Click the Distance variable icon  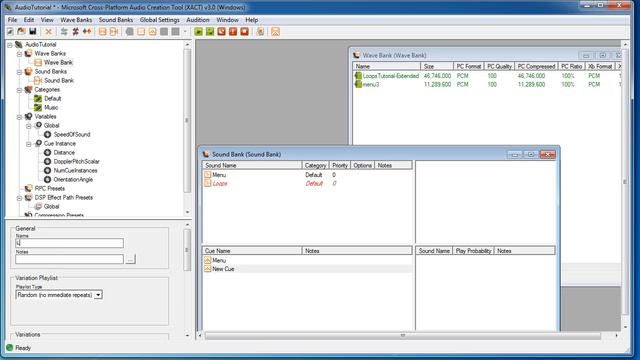tap(47, 152)
